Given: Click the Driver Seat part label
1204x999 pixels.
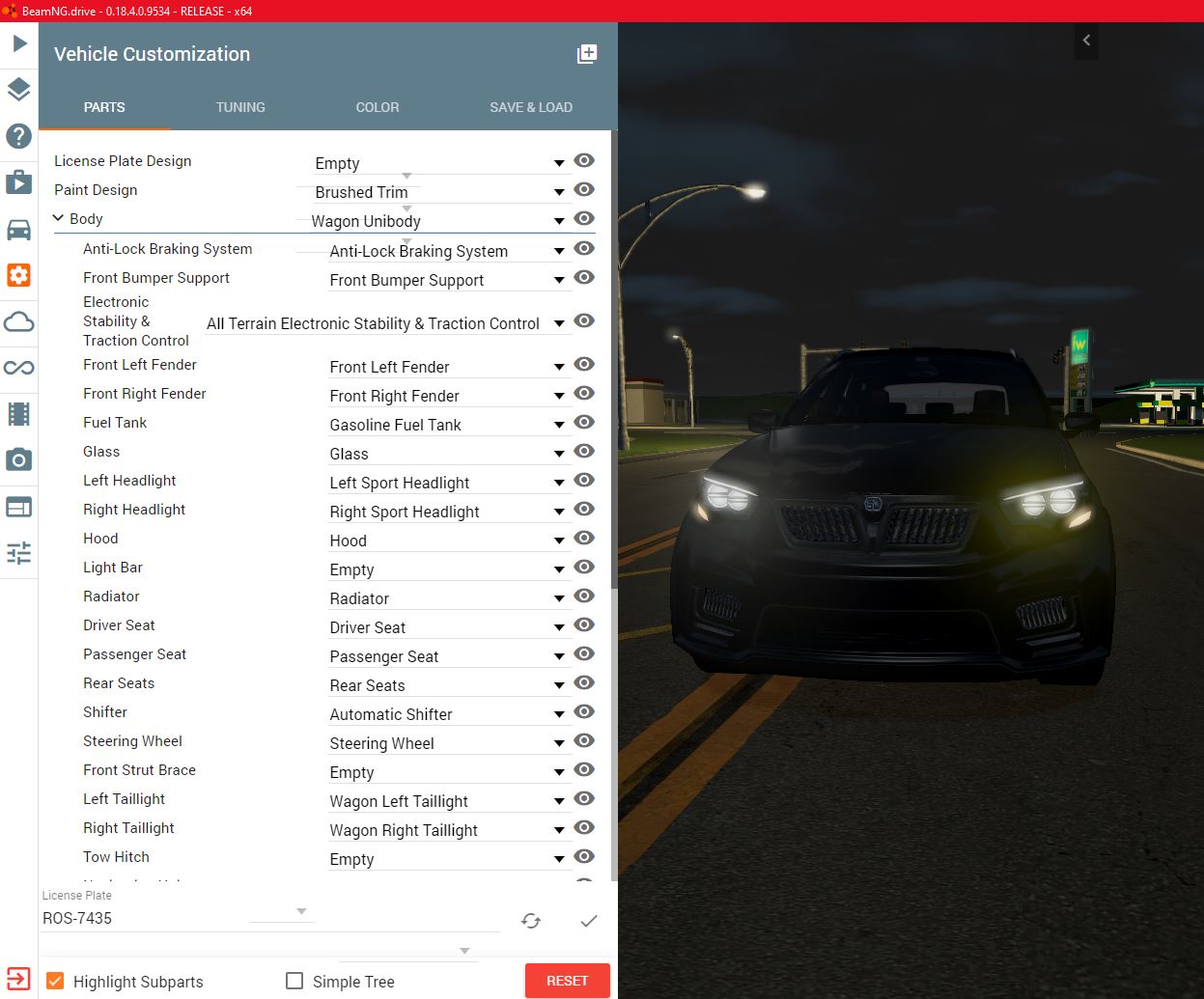Looking at the screenshot, I should pyautogui.click(x=119, y=625).
